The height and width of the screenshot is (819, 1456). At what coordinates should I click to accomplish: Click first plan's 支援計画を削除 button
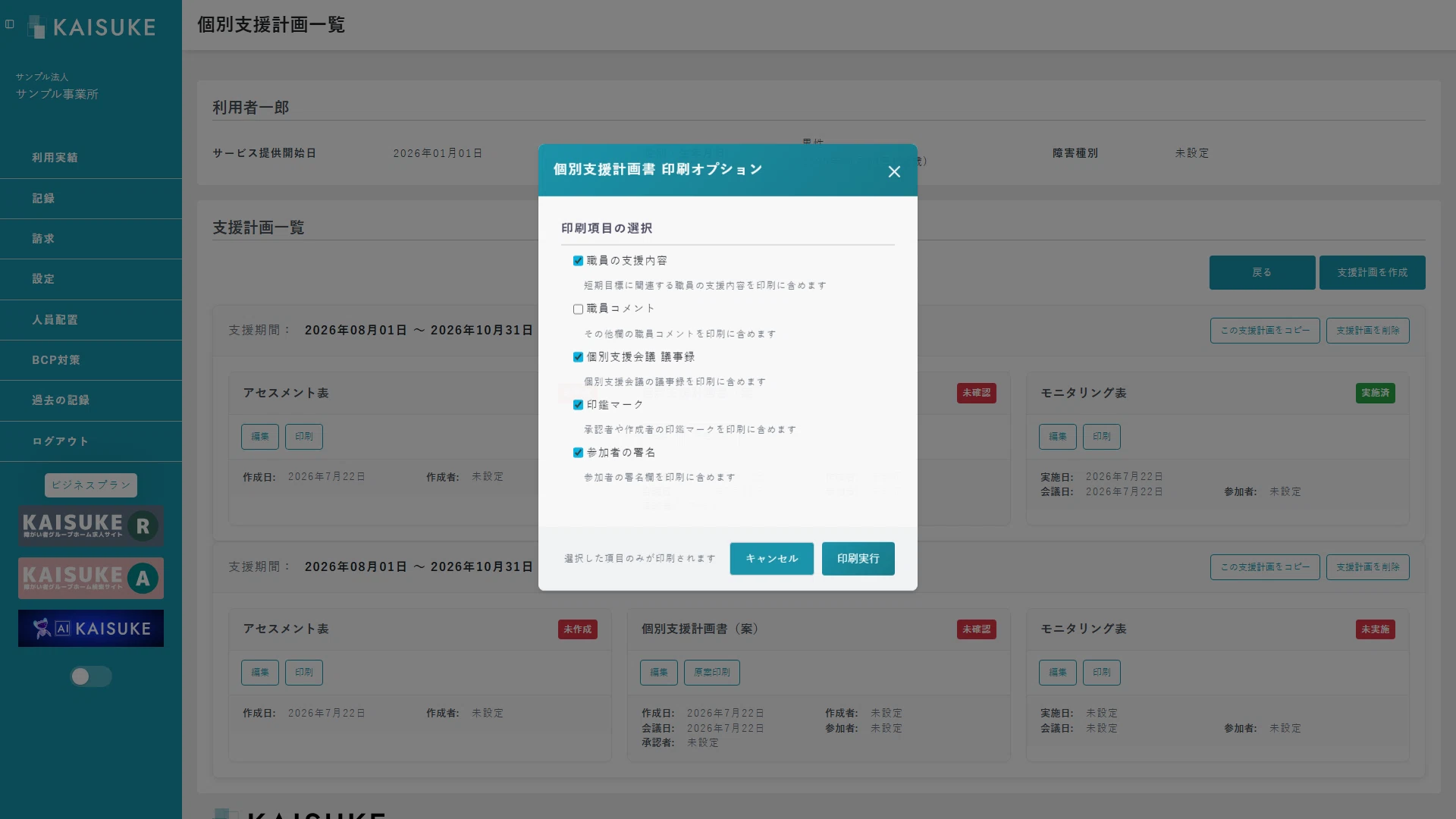(x=1367, y=331)
